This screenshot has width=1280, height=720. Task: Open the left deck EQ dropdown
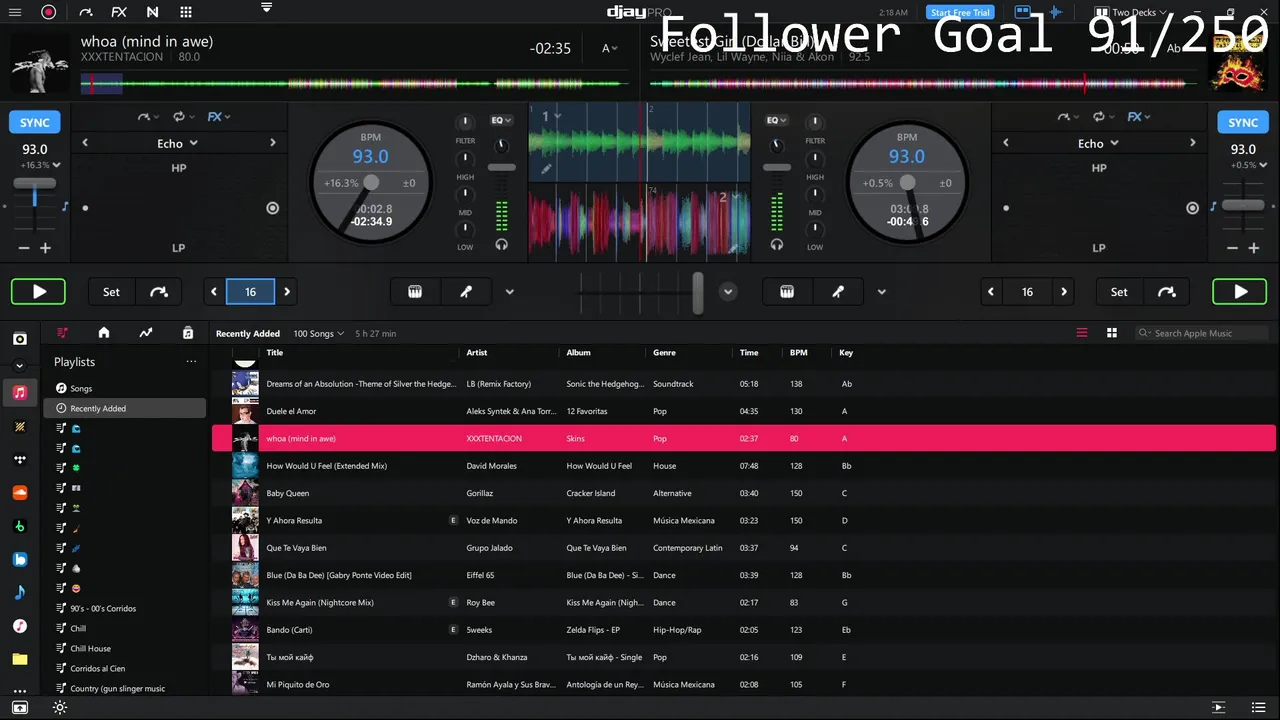point(501,120)
